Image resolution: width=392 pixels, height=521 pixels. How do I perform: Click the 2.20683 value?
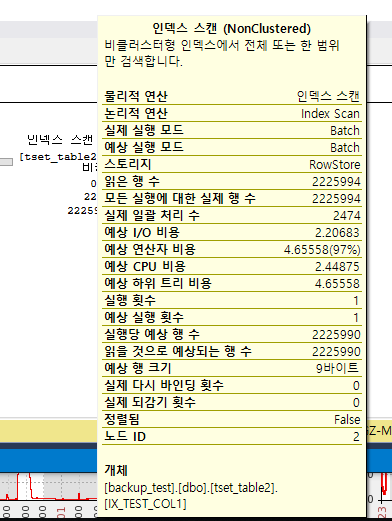coord(337,233)
